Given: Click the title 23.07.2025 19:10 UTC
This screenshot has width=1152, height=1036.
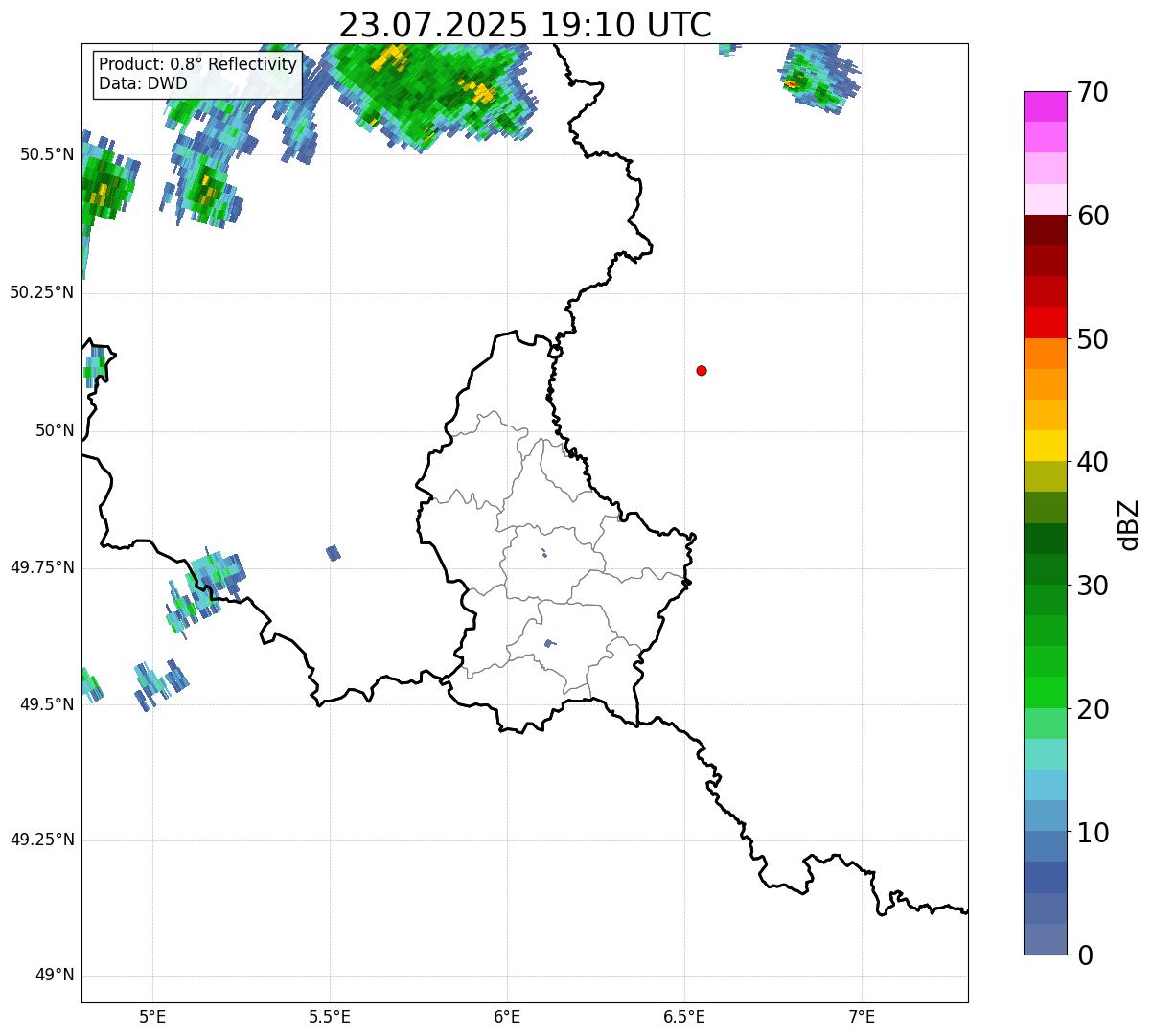Looking at the screenshot, I should coord(525,24).
